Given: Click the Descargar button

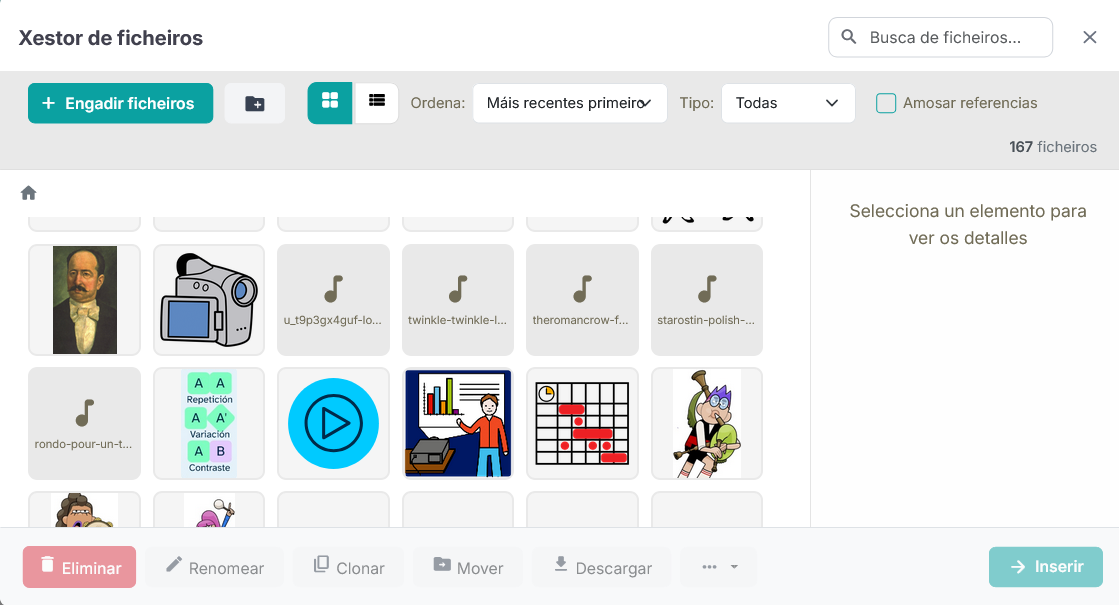Looking at the screenshot, I should click(602, 567).
